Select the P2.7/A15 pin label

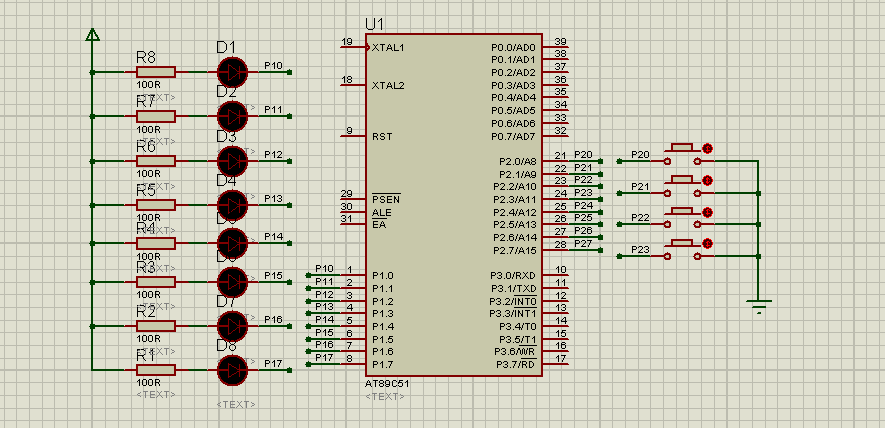pyautogui.click(x=515, y=250)
